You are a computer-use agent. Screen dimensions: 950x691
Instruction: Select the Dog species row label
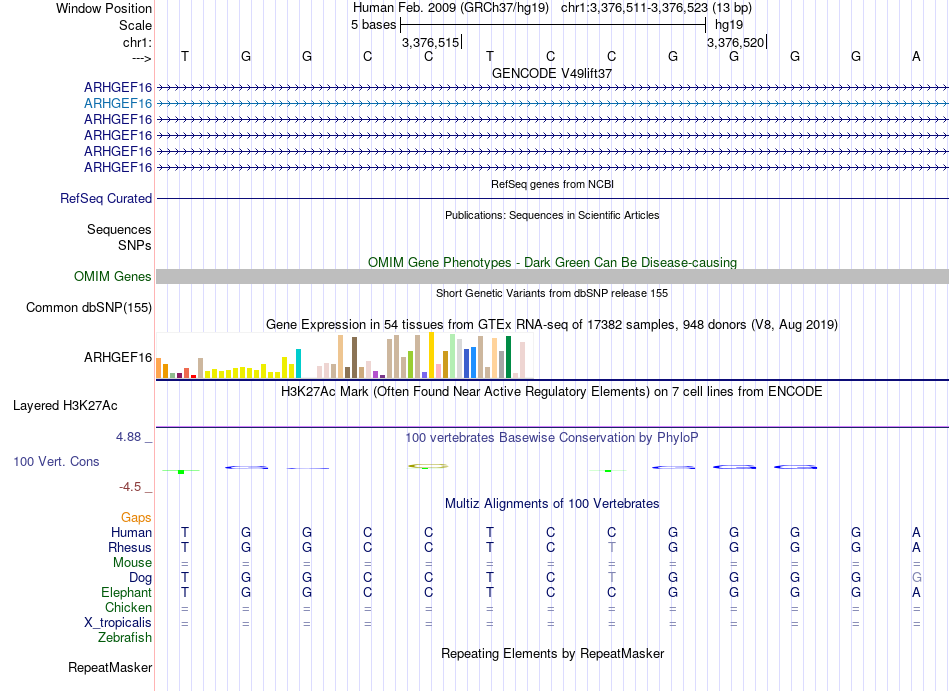[x=140, y=578]
